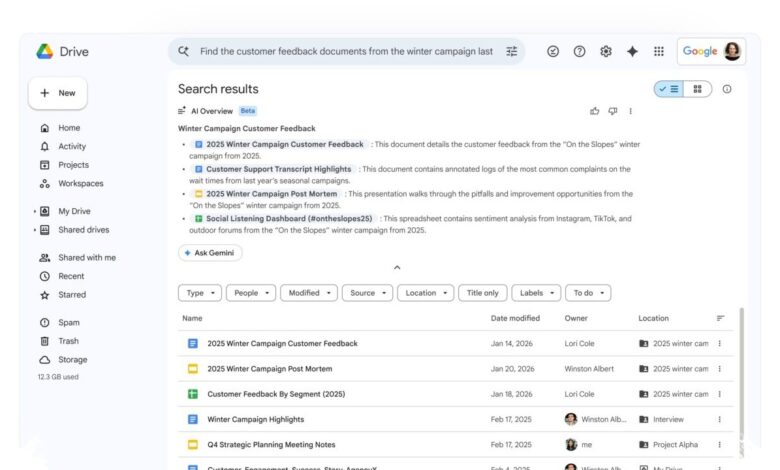Open the To do filter dropdown
Image resolution: width=780 pixels, height=470 pixels.
pos(588,293)
